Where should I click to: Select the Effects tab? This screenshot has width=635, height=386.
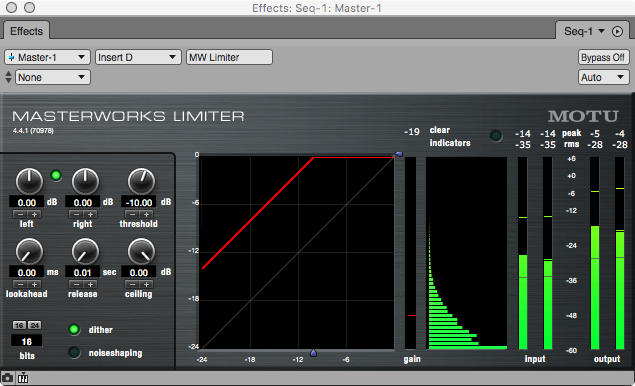[x=26, y=31]
